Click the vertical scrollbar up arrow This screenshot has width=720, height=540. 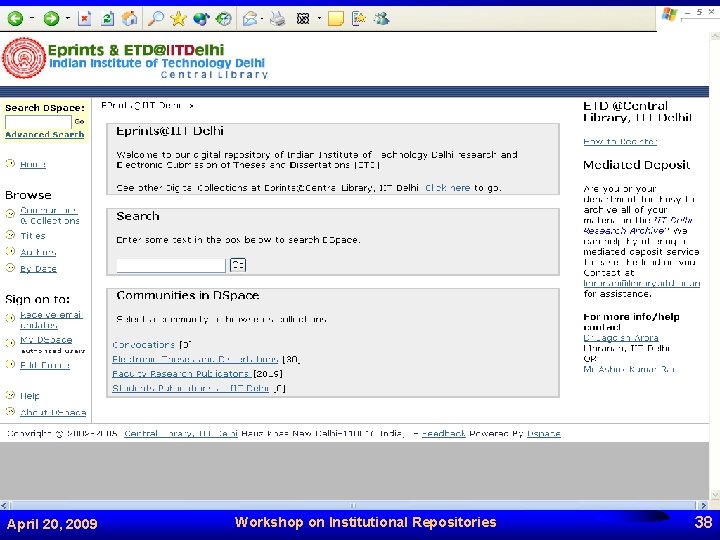714,36
